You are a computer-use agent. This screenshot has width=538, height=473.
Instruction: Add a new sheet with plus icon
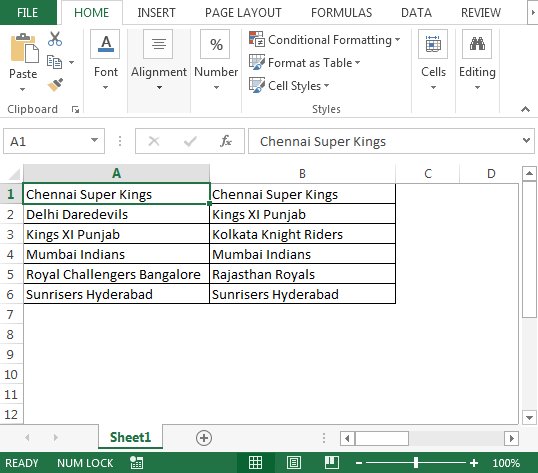point(204,438)
